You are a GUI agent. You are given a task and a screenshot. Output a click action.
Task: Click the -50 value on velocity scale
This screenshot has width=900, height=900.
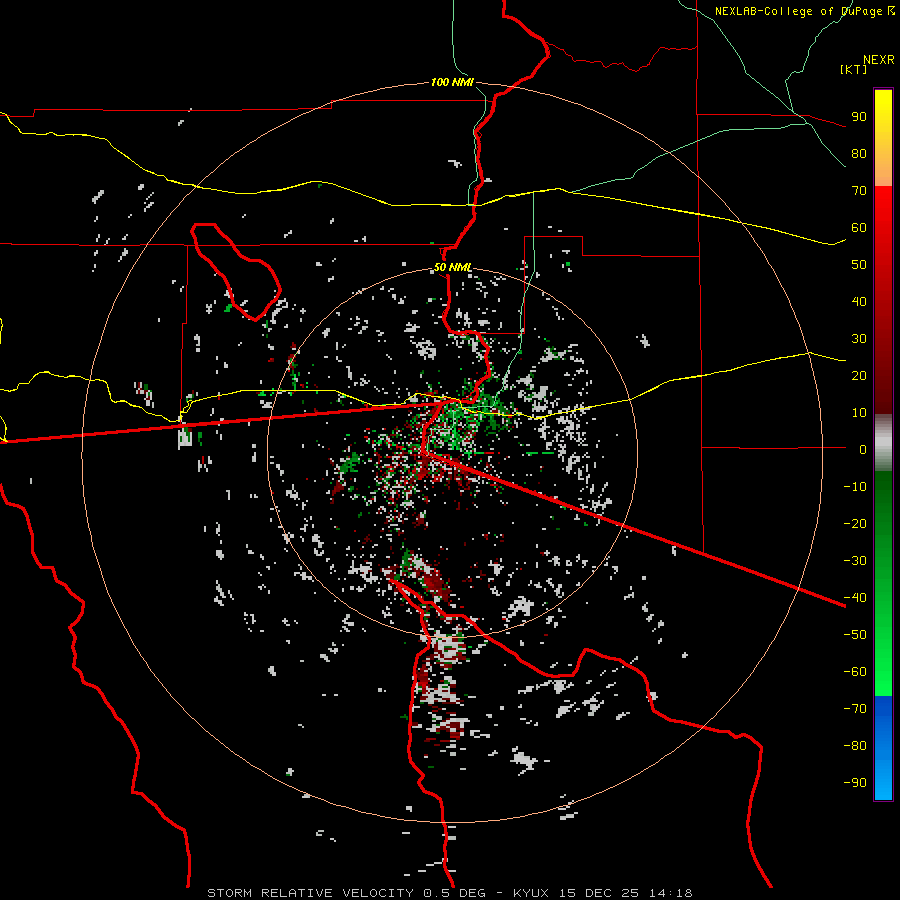click(x=855, y=634)
